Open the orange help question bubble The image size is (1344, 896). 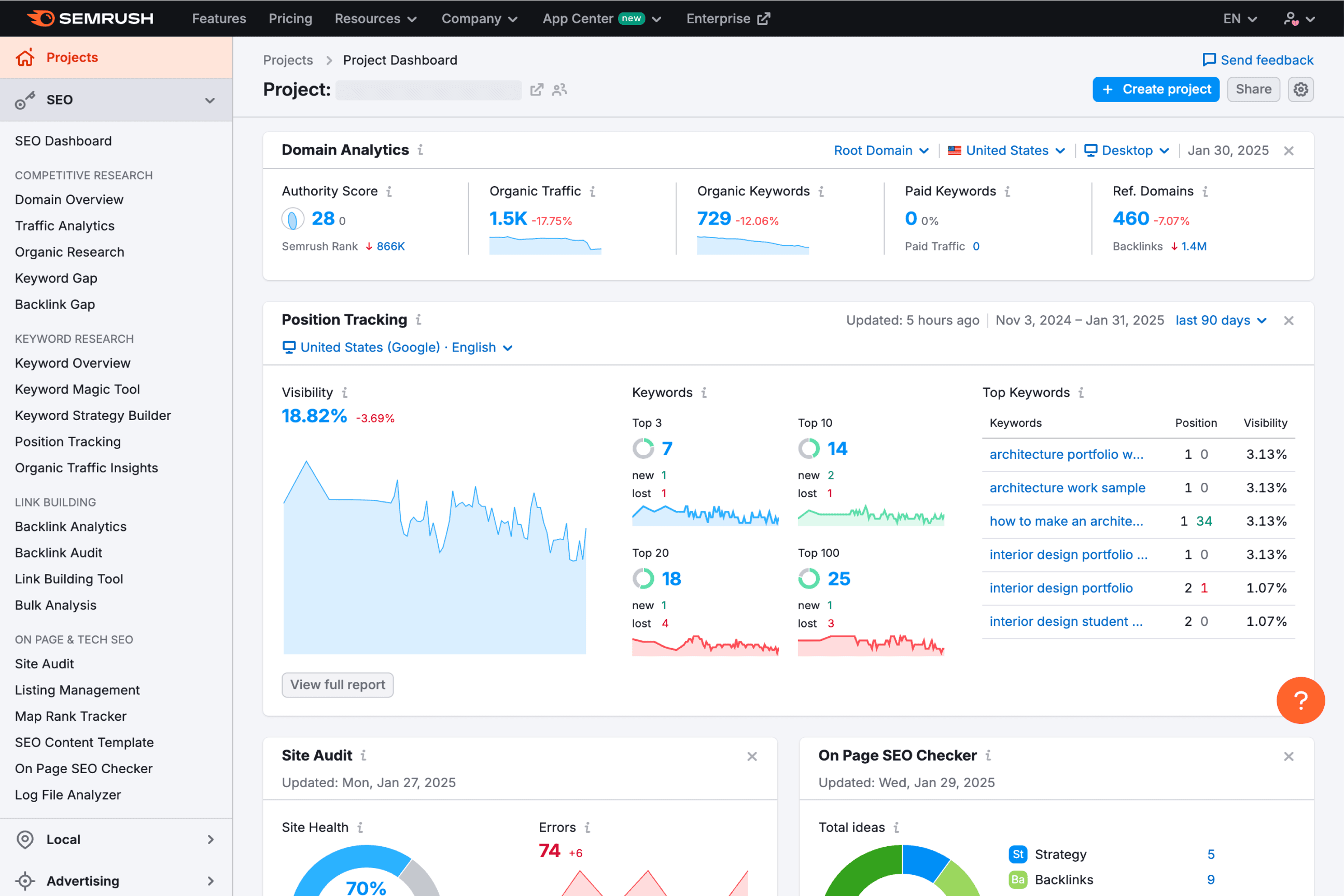click(x=1300, y=700)
